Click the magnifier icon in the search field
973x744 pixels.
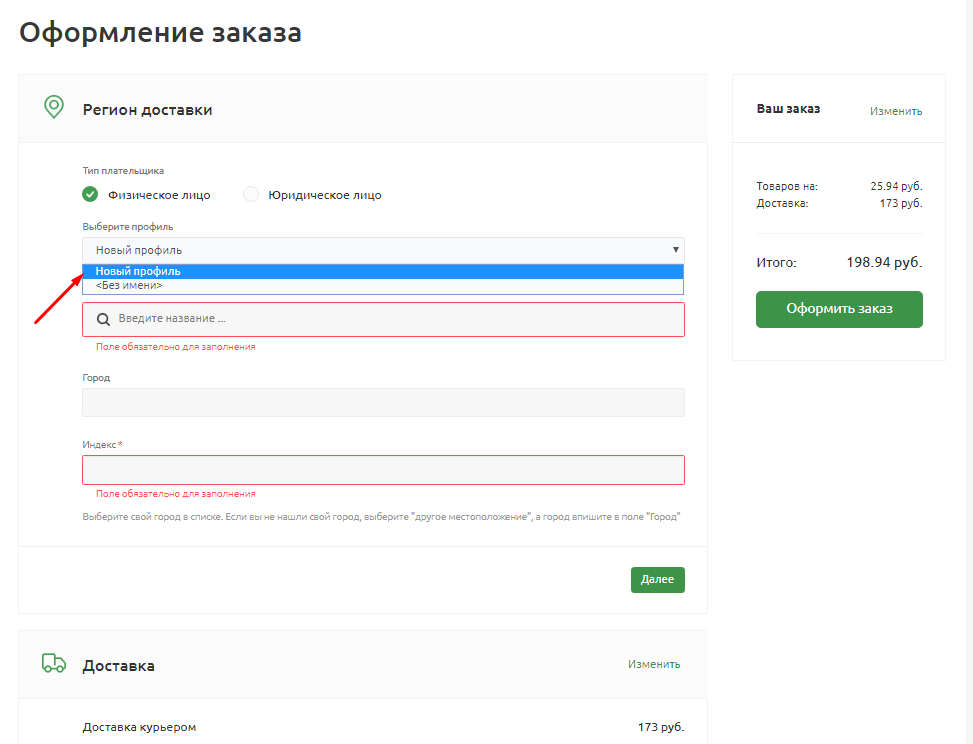(104, 319)
